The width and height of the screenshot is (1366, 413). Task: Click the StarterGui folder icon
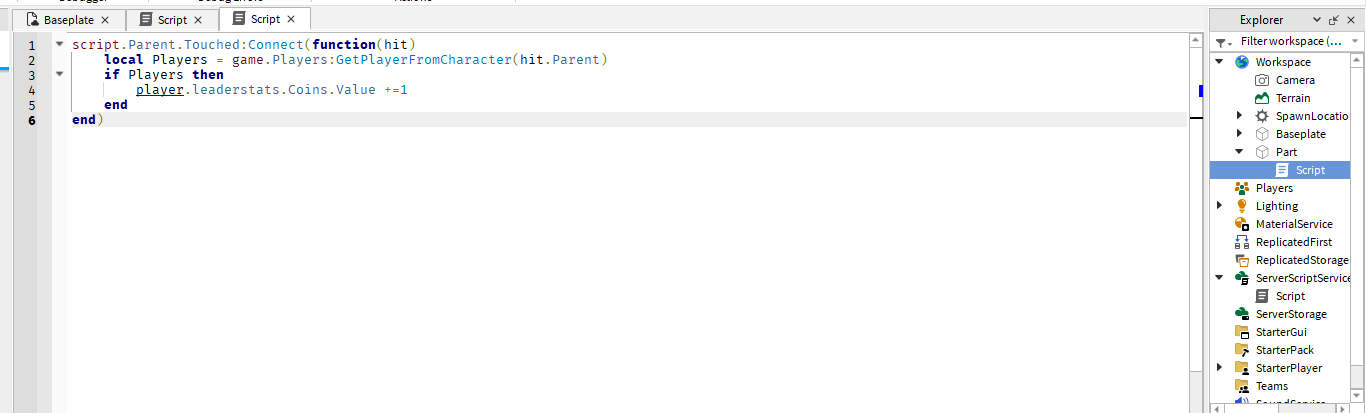click(1242, 332)
